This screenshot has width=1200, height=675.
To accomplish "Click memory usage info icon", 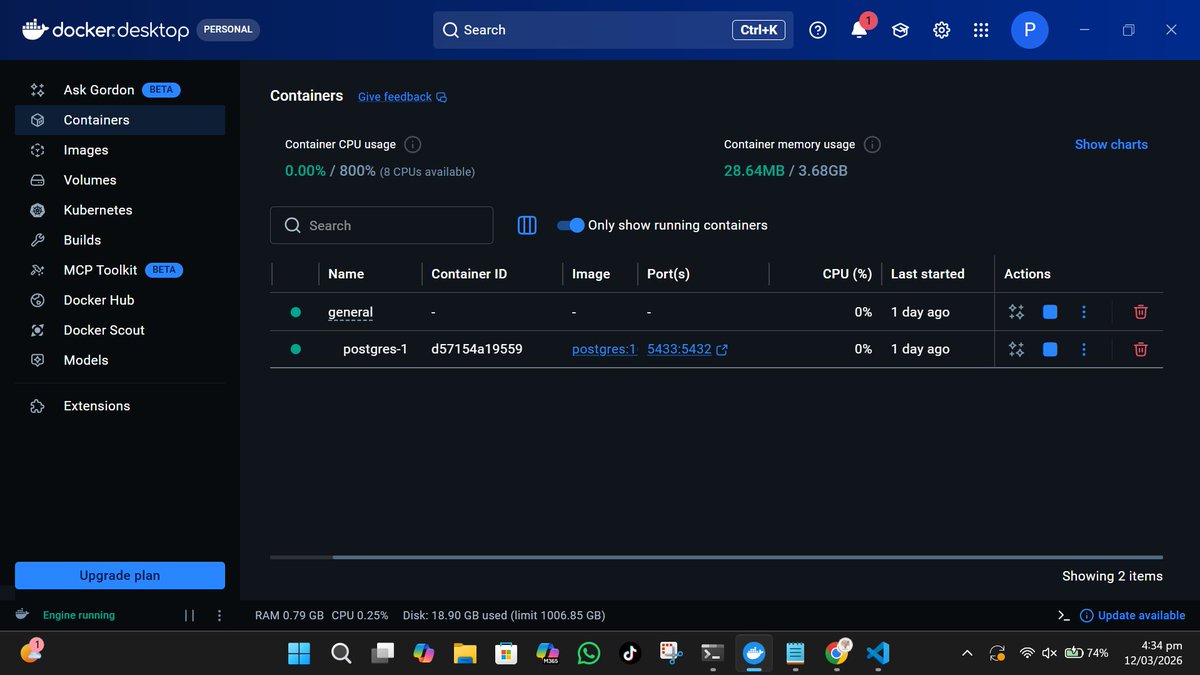I will point(872,145).
